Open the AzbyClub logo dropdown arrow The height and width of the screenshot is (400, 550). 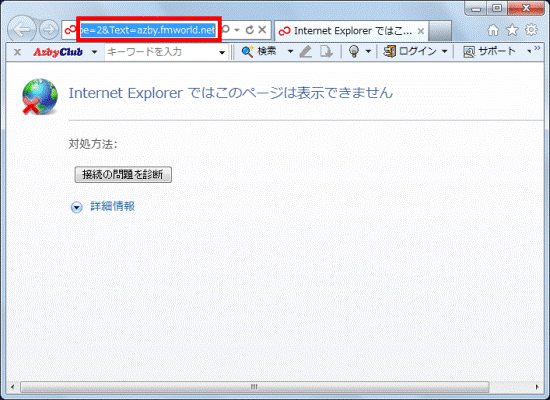(94, 52)
